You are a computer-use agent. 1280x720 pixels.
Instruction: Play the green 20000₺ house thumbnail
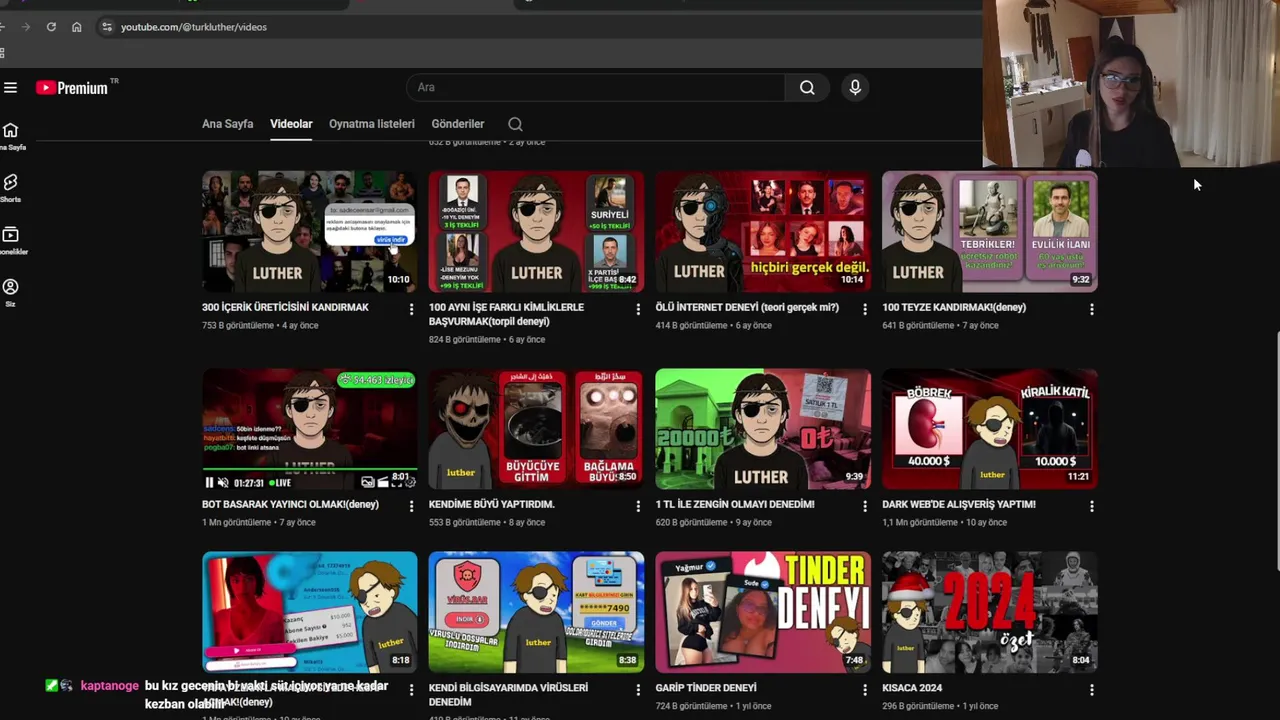[763, 429]
